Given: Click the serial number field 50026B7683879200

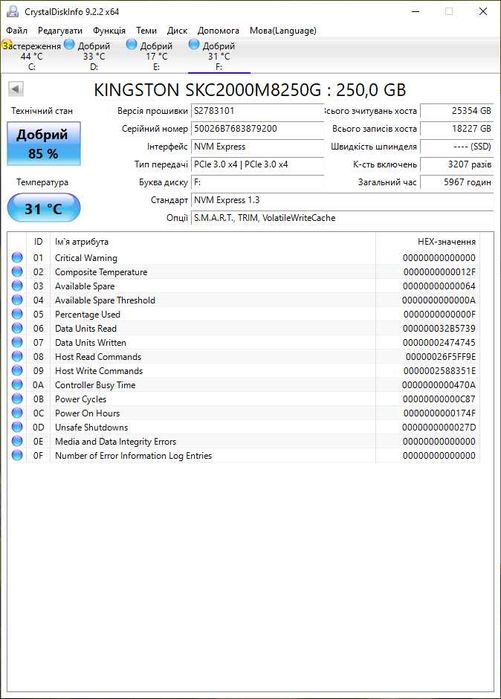Looking at the screenshot, I should (x=257, y=129).
